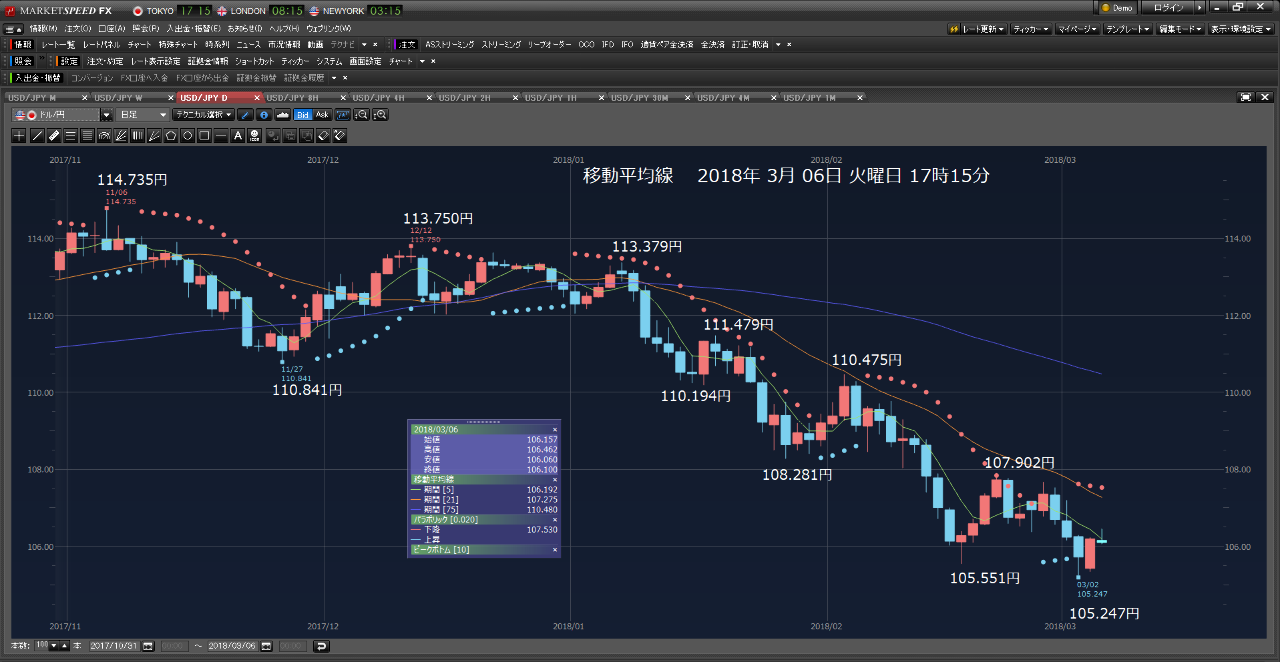Image resolution: width=1280 pixels, height=662 pixels.
Task: Select the crosshair tool in drawing toolbar
Action: pyautogui.click(x=19, y=136)
